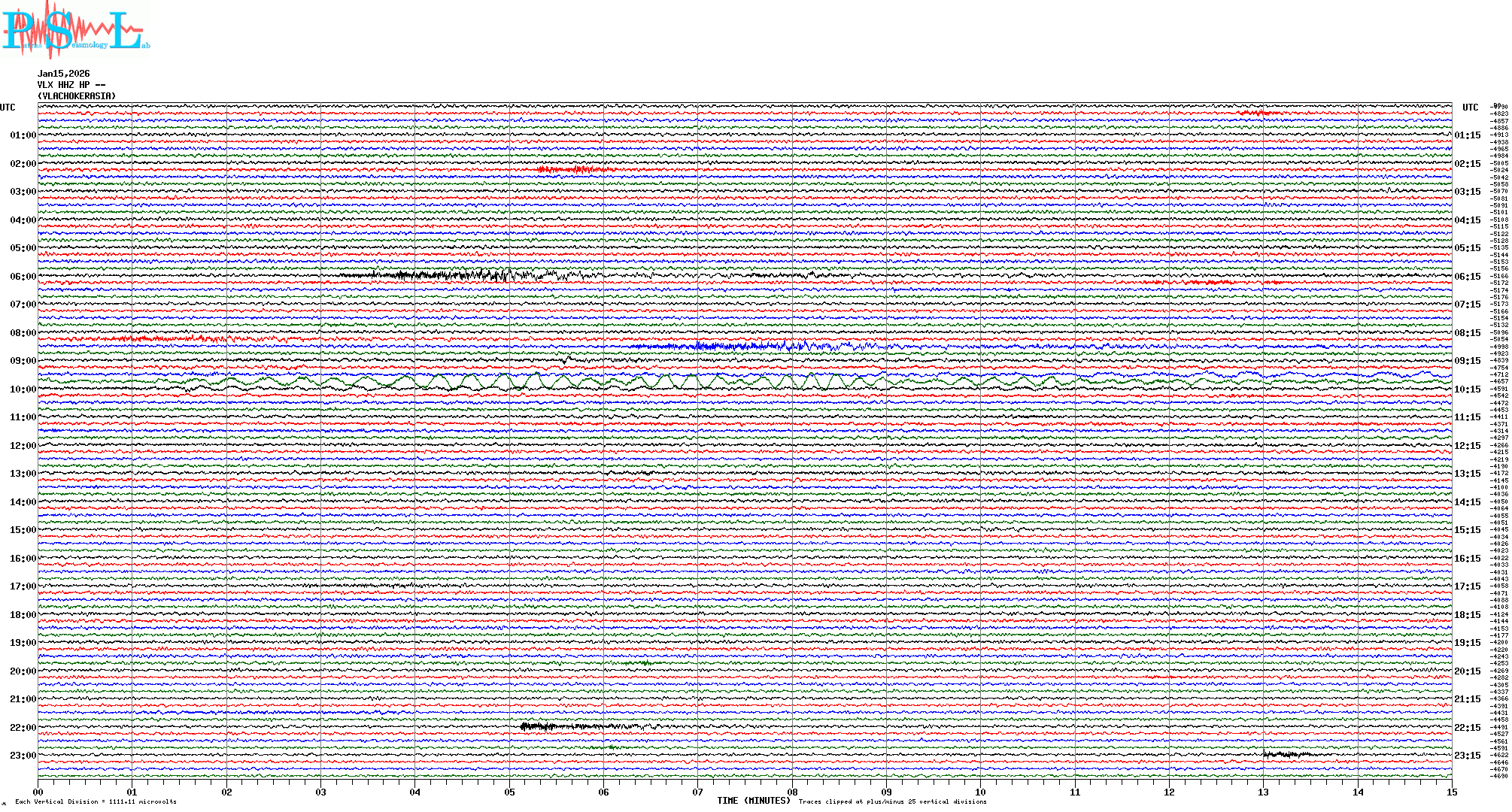This screenshot has width=1512, height=812.
Task: Click the left UTC axis label
Action: click(8, 108)
